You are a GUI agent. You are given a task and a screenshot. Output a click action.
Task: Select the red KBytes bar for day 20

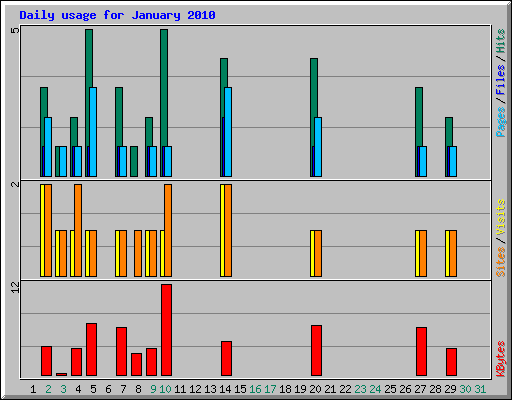[x=316, y=351]
